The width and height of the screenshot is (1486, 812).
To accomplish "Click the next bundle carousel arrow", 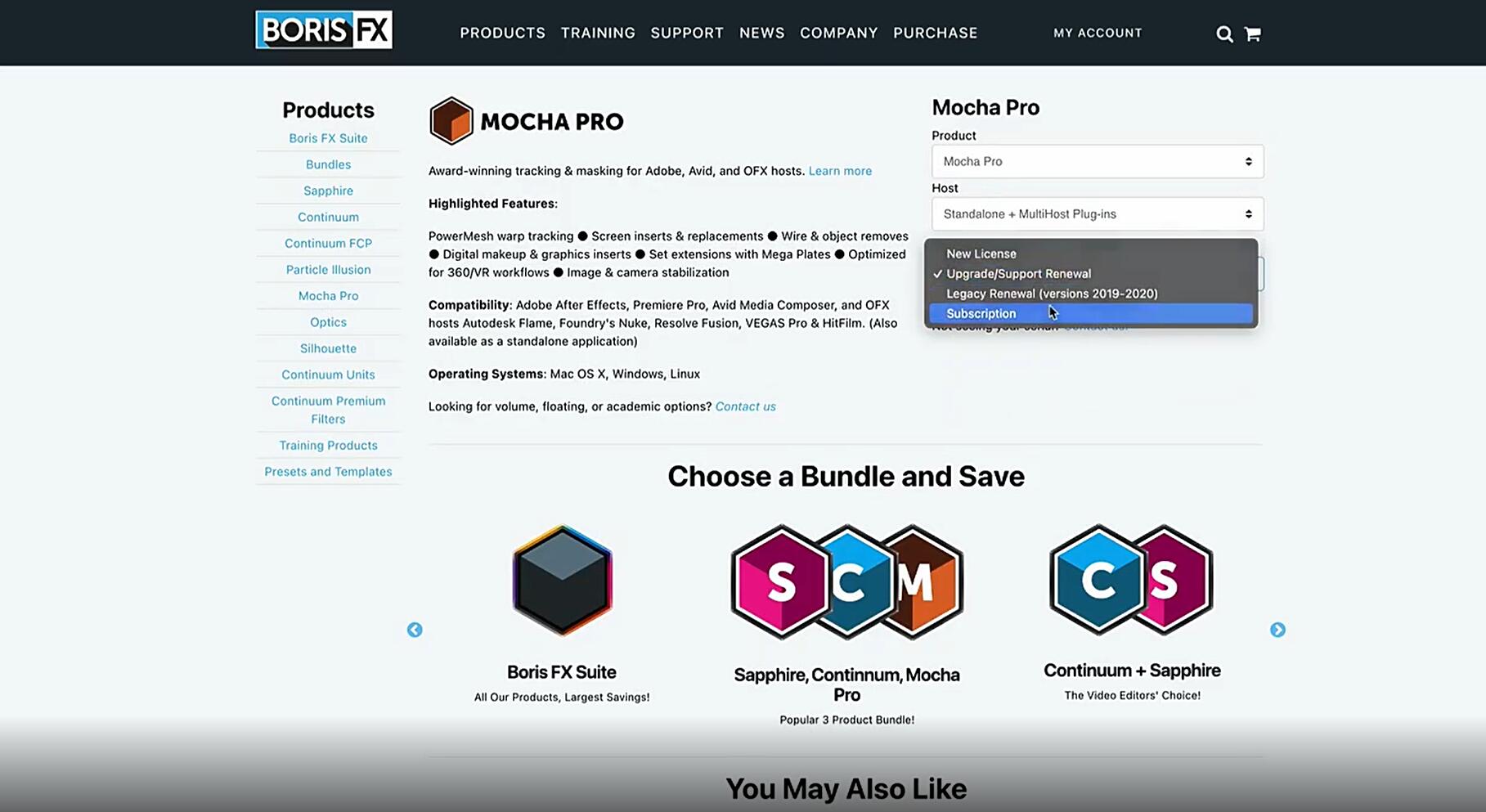I will tap(1277, 630).
